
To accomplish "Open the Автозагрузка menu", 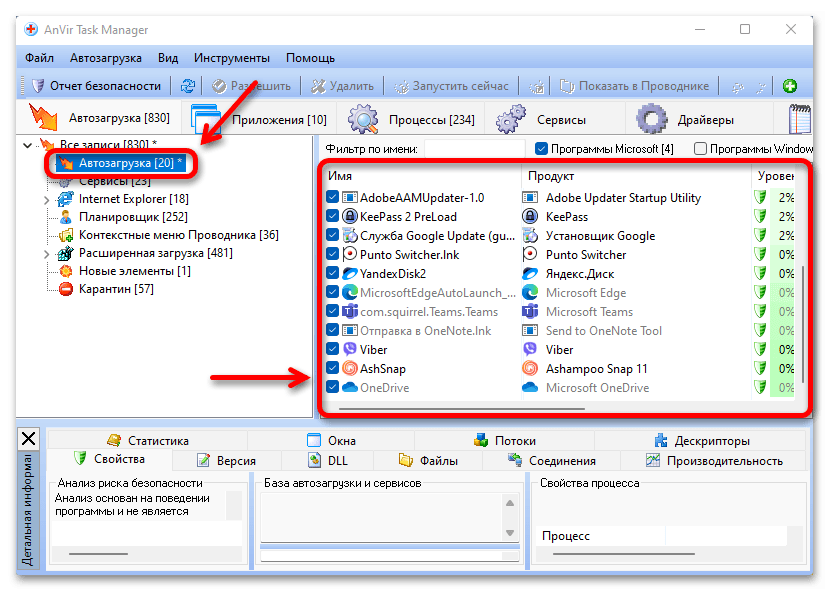I will point(106,58).
